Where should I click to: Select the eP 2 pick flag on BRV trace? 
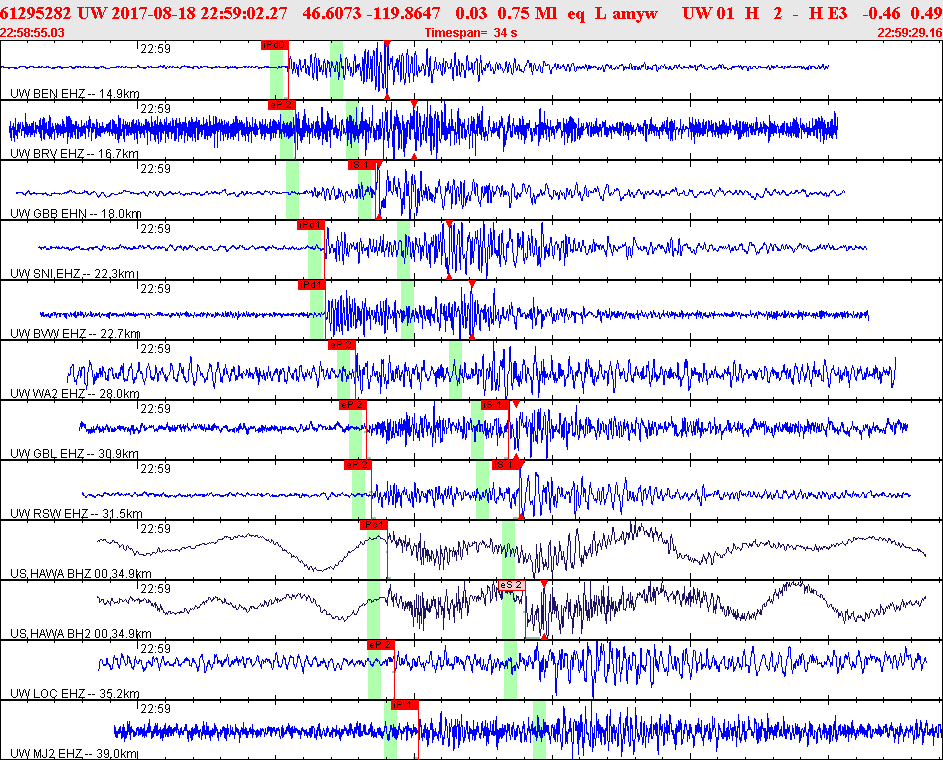[281, 105]
